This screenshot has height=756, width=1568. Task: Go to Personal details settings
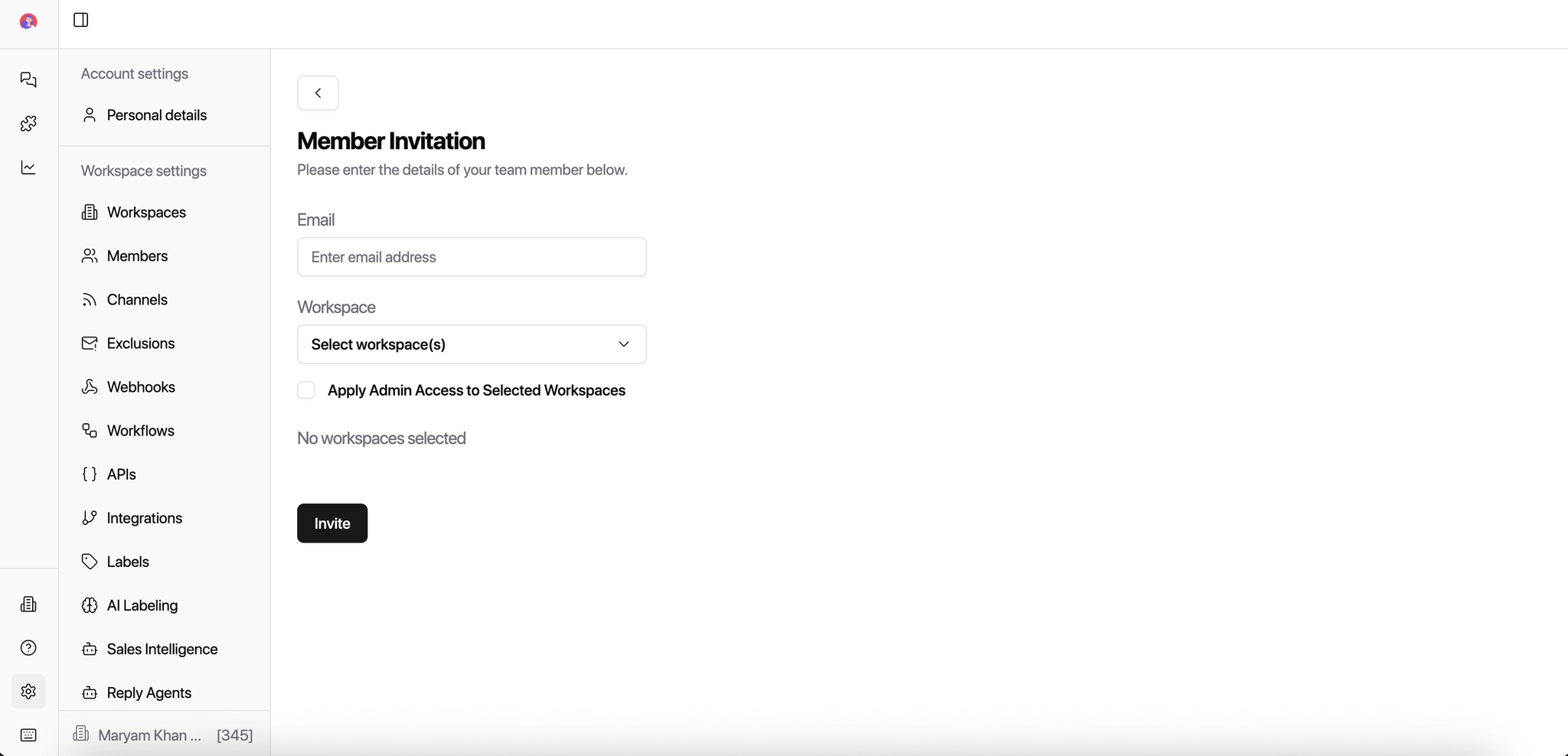pos(156,115)
